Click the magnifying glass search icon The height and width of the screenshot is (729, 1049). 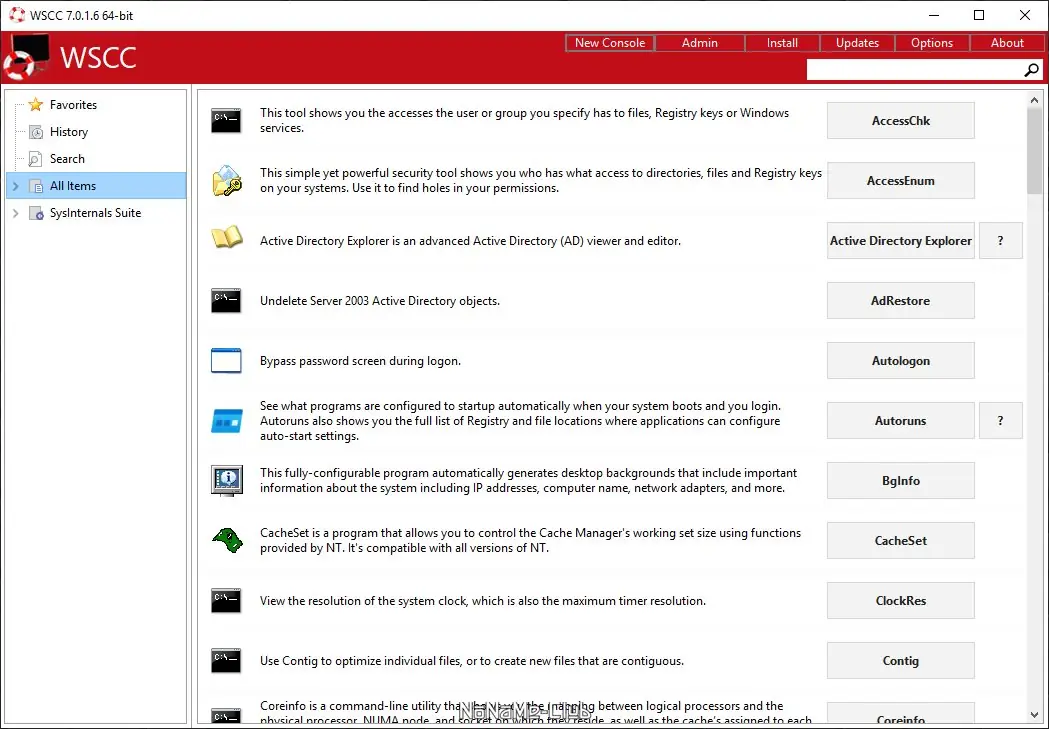point(1032,70)
